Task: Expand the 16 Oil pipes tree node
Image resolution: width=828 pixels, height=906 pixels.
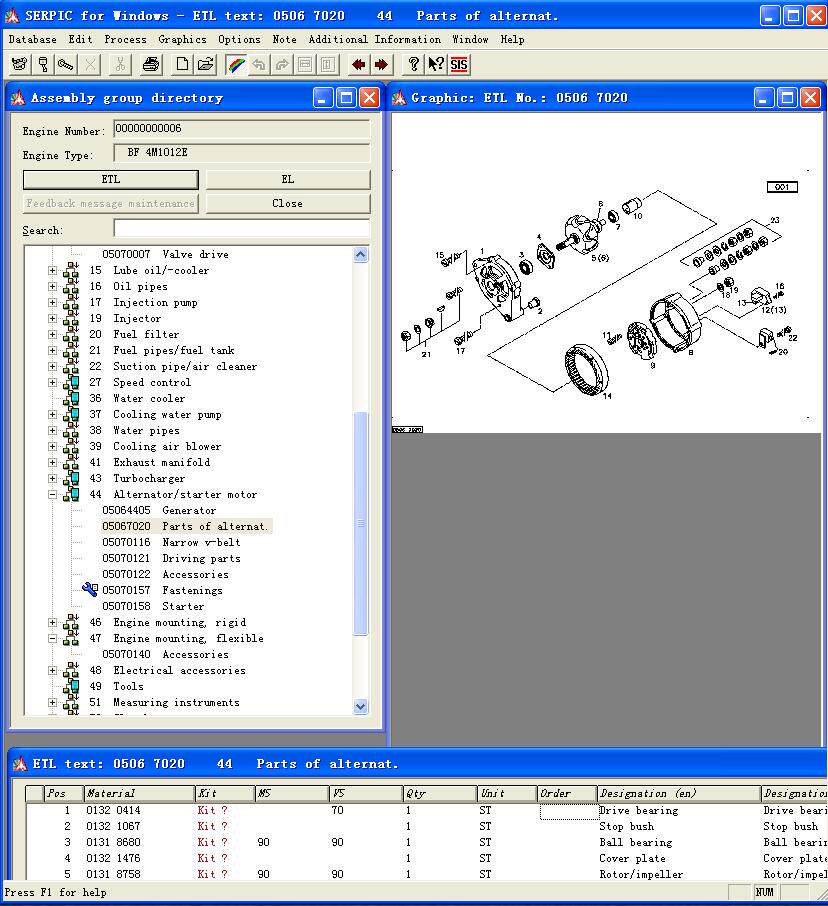Action: (x=53, y=286)
